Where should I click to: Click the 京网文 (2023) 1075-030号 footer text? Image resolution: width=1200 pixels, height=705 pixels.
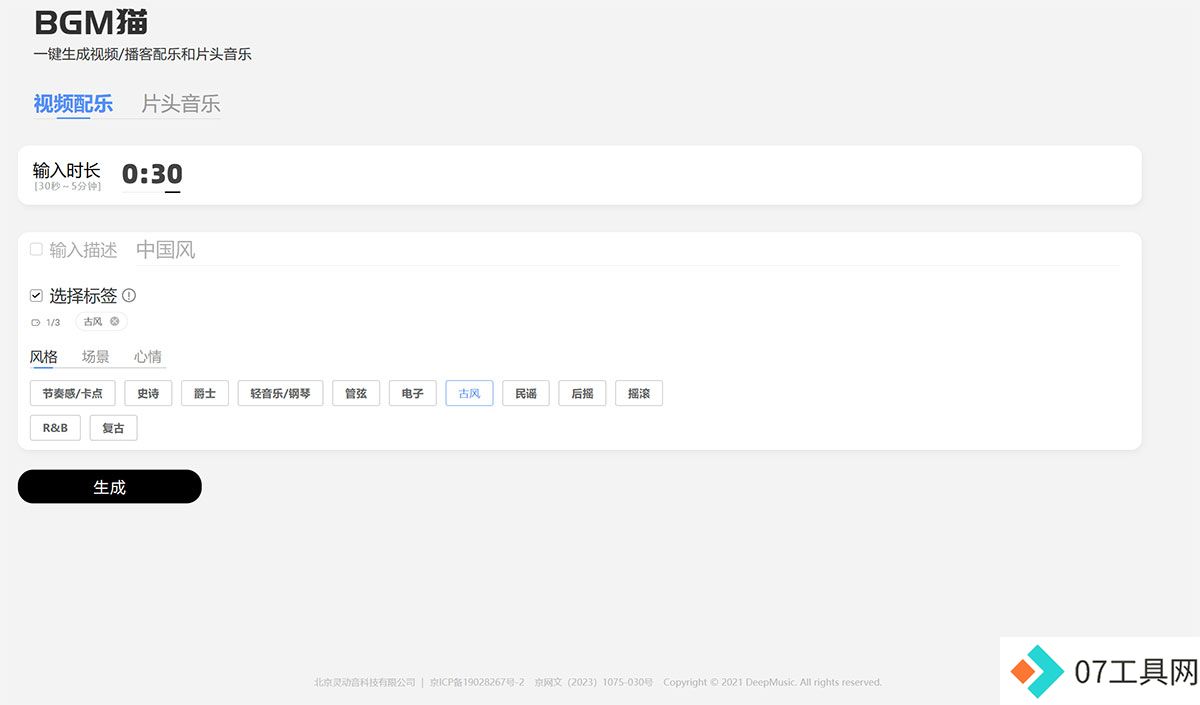[x=594, y=683]
